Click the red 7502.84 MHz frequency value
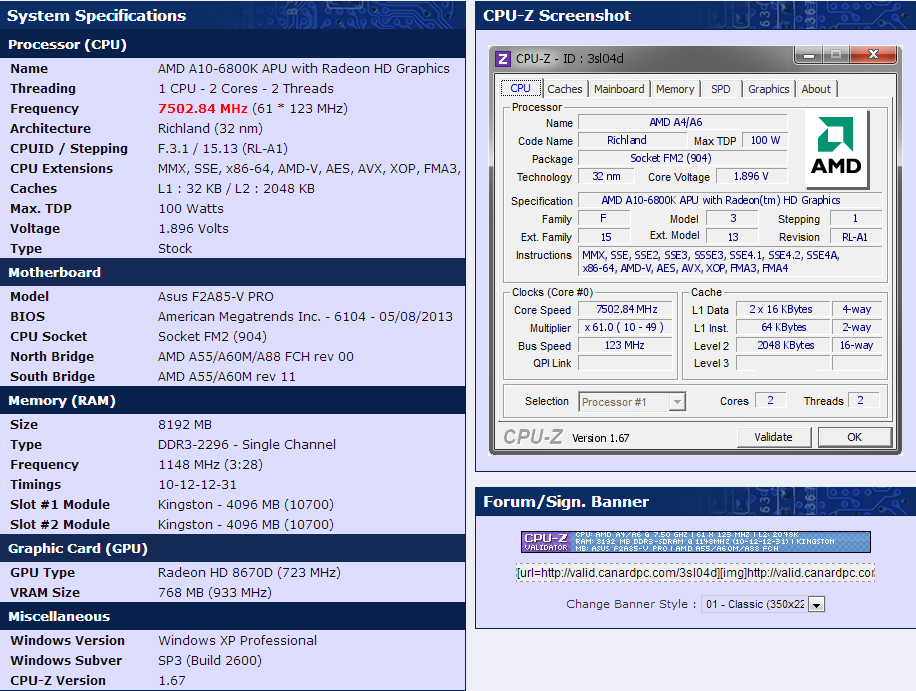 click(x=203, y=109)
